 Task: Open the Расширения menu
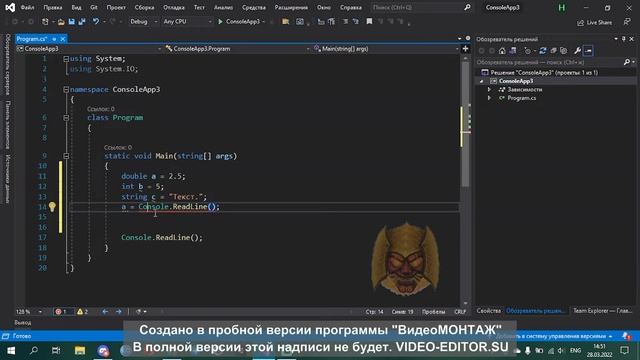(x=291, y=7)
